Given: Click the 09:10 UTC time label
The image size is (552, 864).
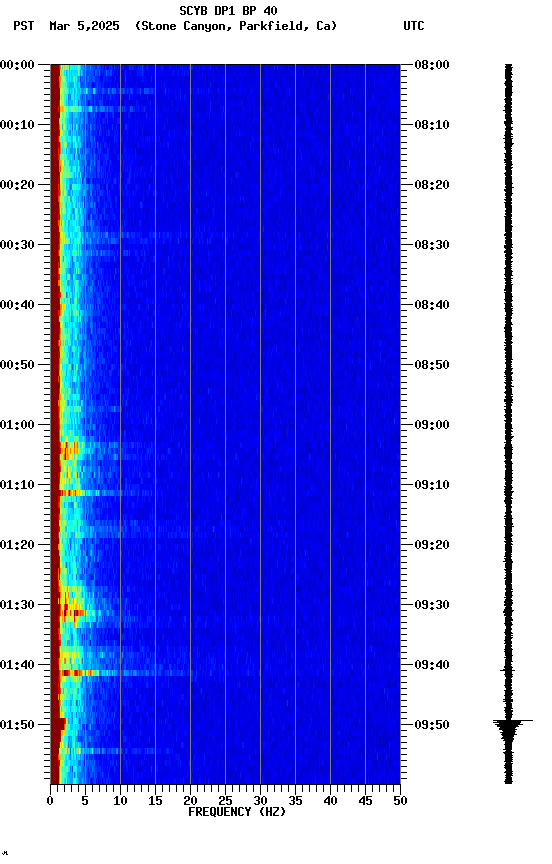Looking at the screenshot, I should pos(432,485).
